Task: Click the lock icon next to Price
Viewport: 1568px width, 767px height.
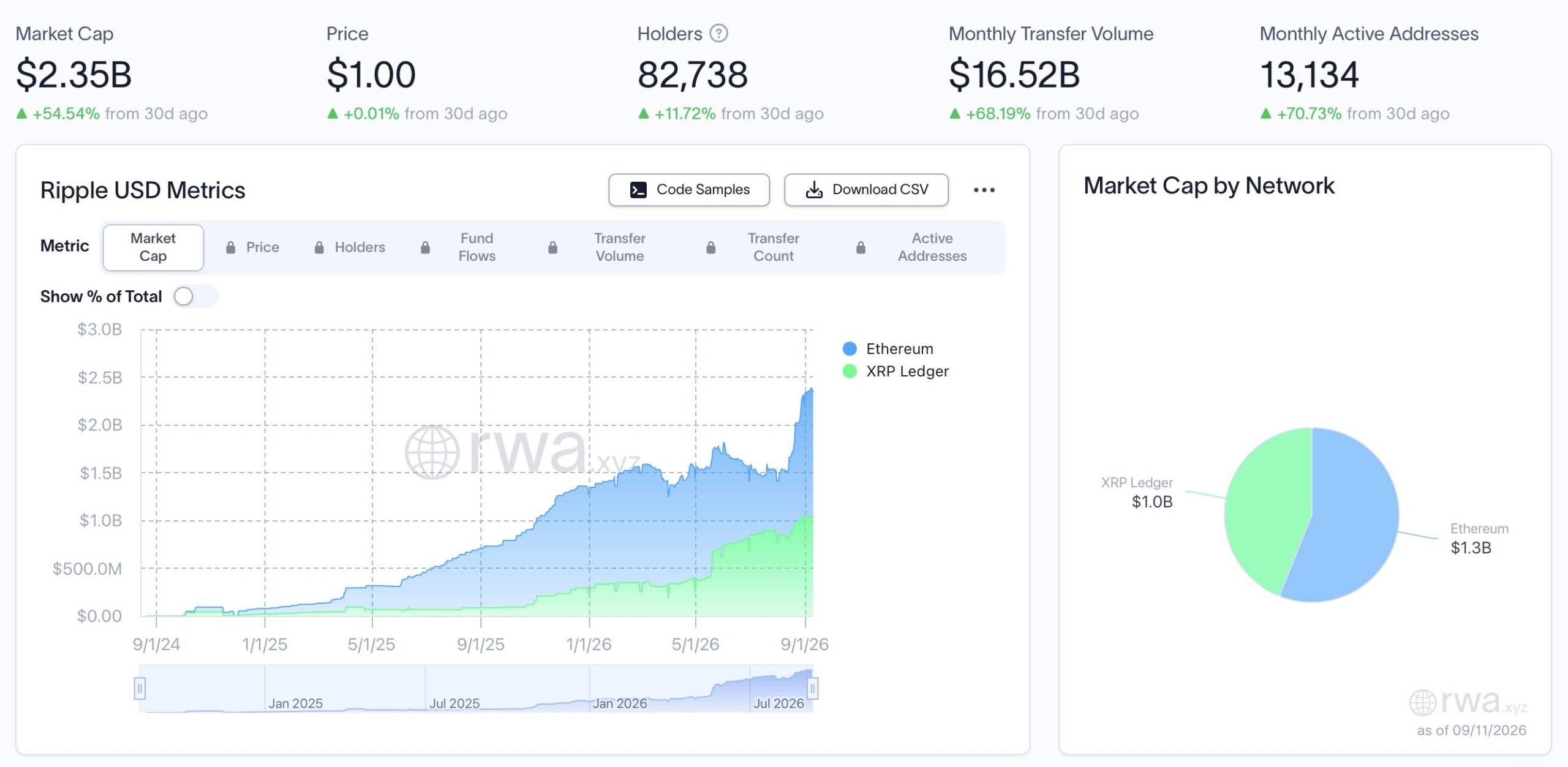Action: click(231, 247)
